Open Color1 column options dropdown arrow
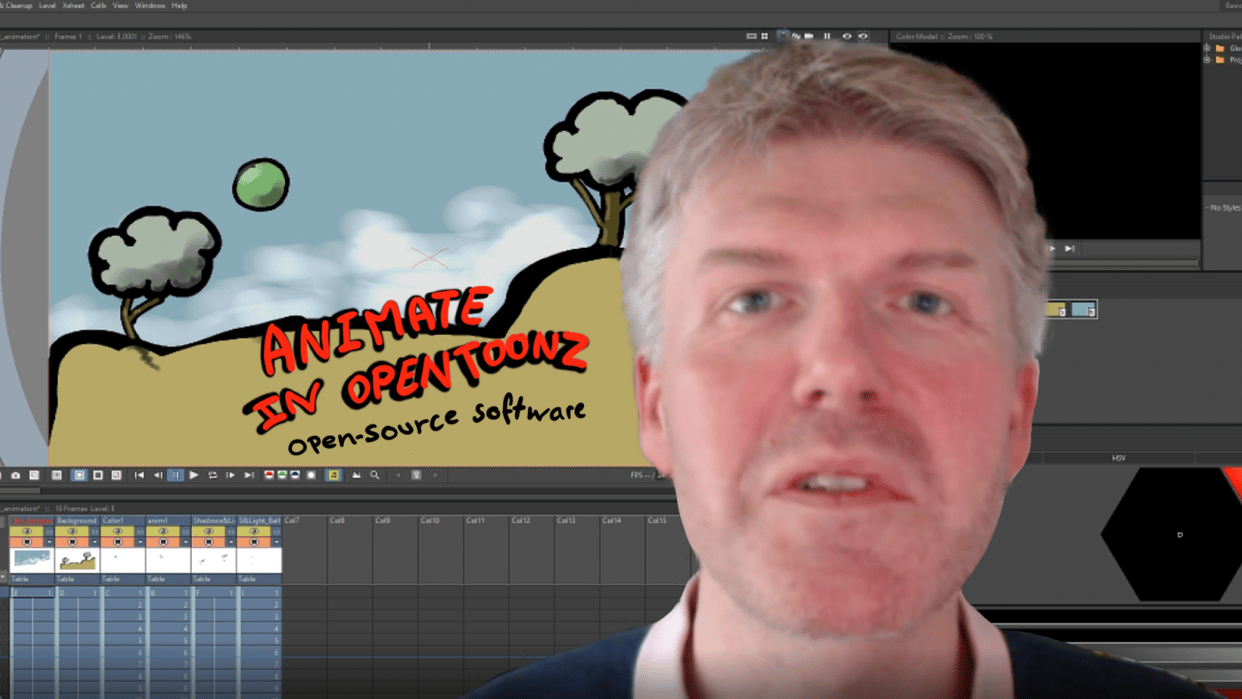 pyautogui.click(x=140, y=542)
